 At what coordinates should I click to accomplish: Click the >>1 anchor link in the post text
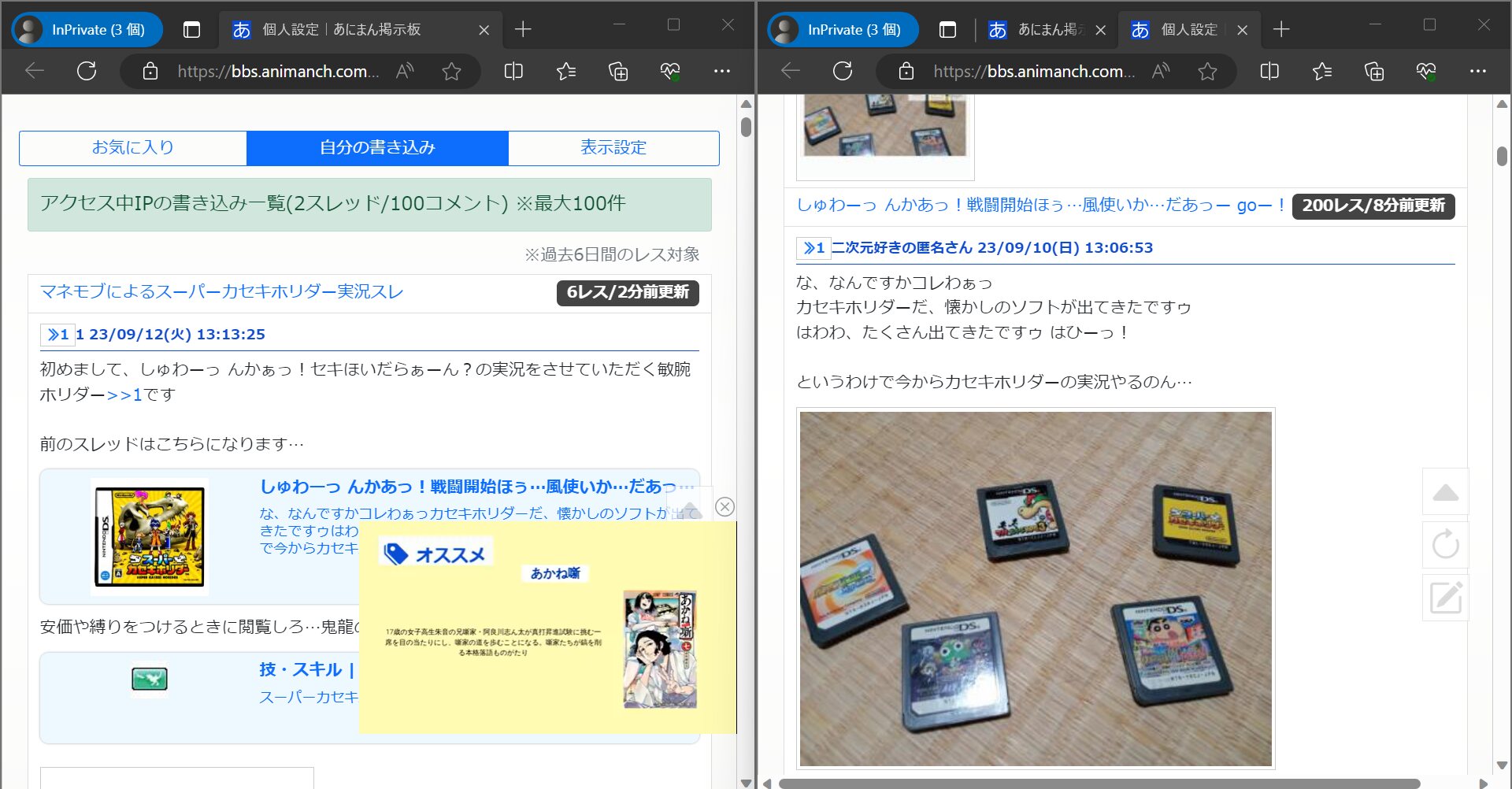point(124,394)
